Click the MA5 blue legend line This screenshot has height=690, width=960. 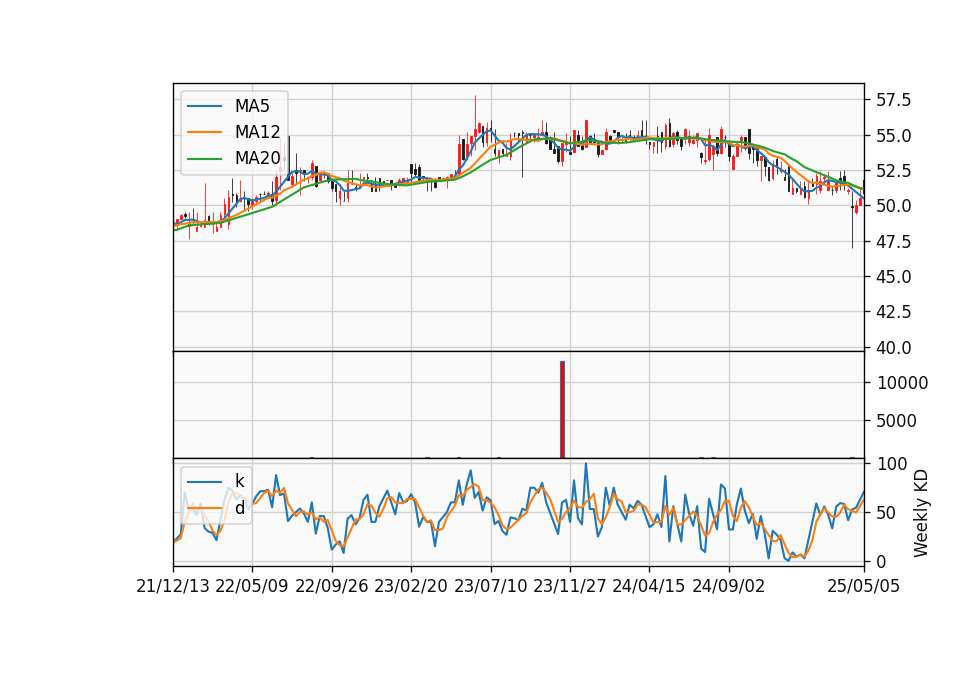pos(204,107)
